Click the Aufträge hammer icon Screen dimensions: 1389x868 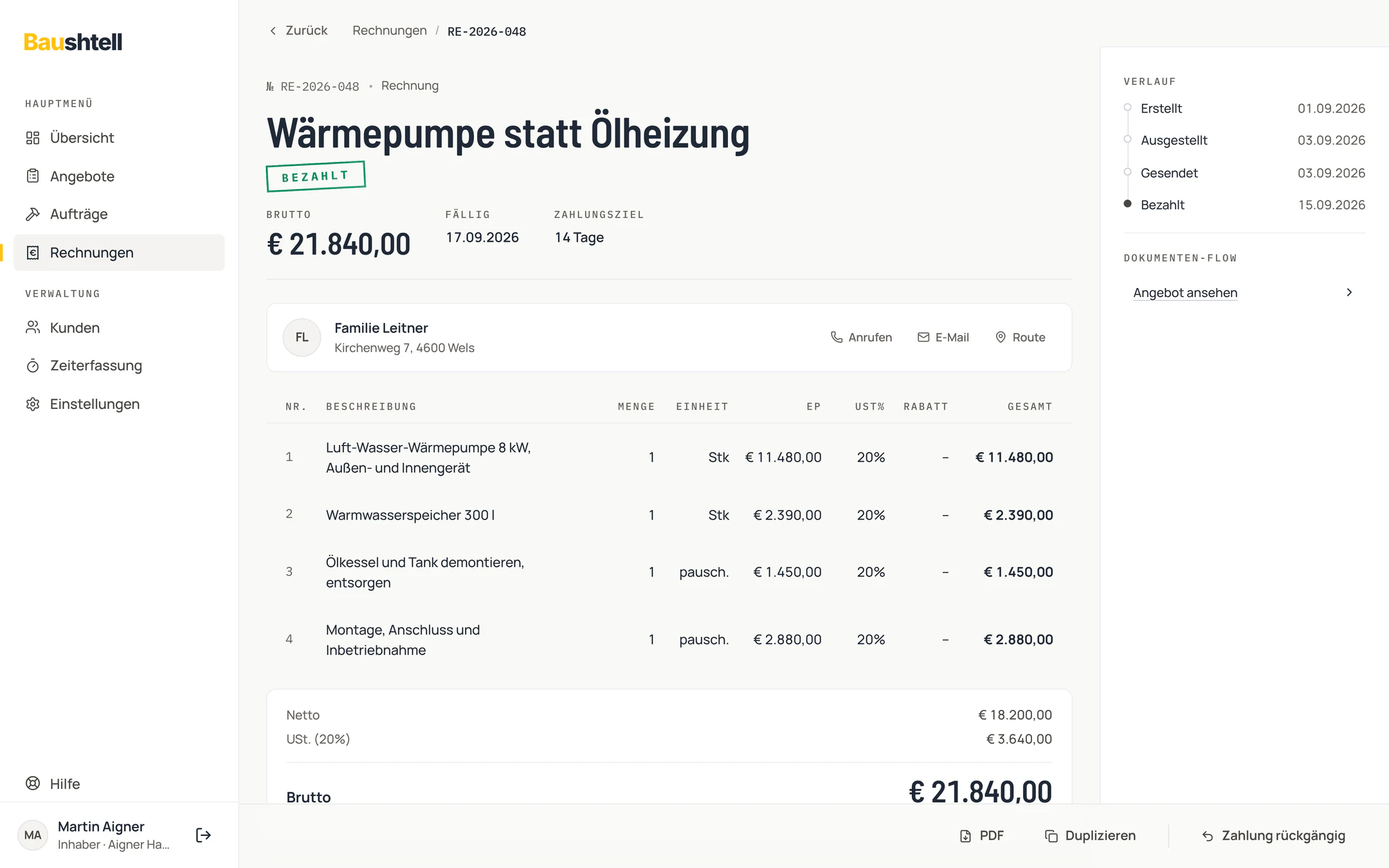click(x=33, y=214)
